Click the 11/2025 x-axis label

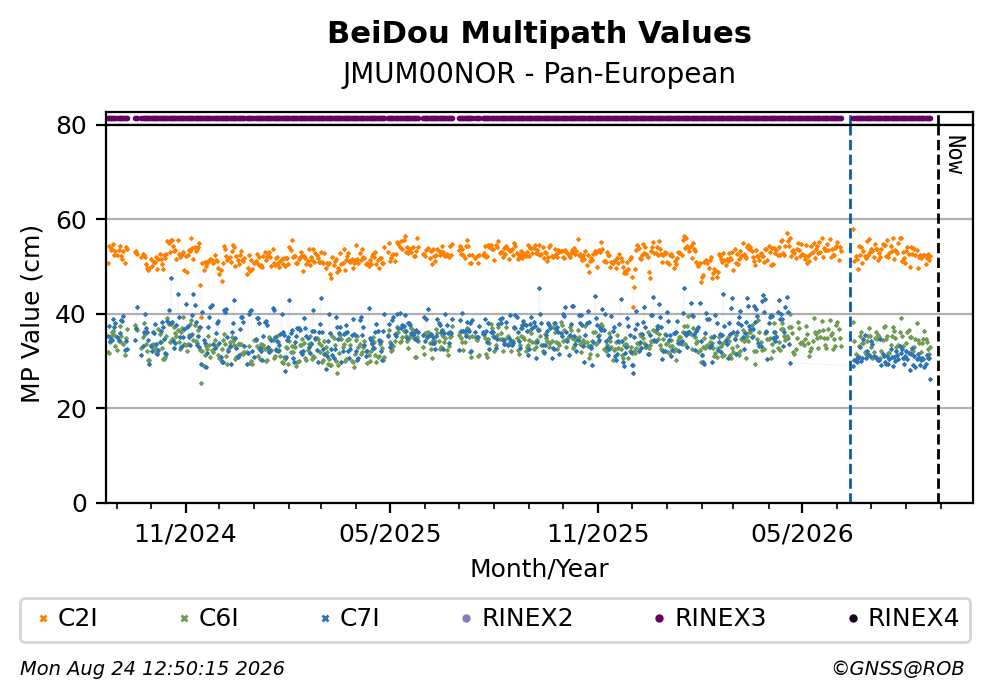click(598, 534)
